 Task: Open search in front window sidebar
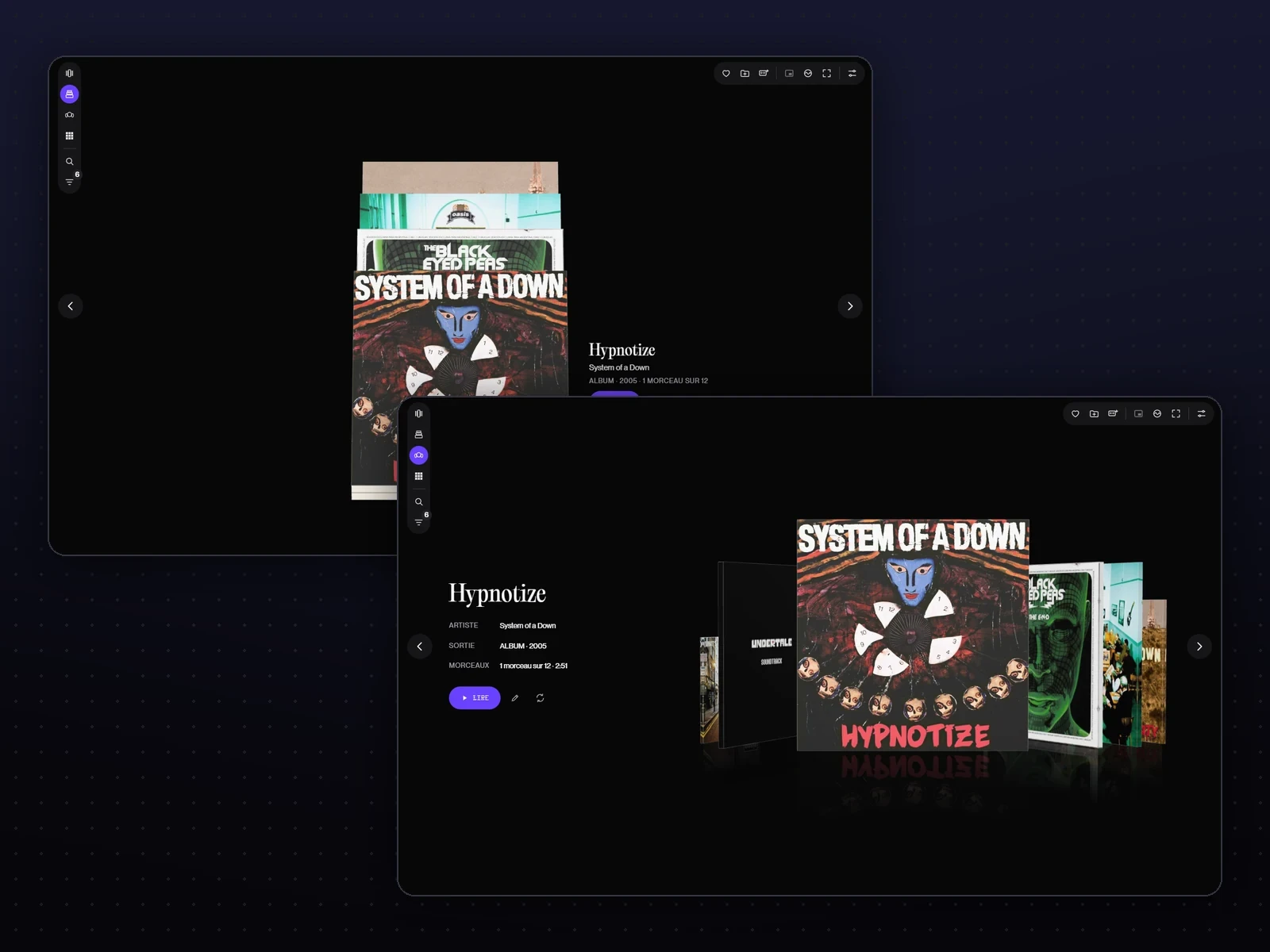[418, 501]
